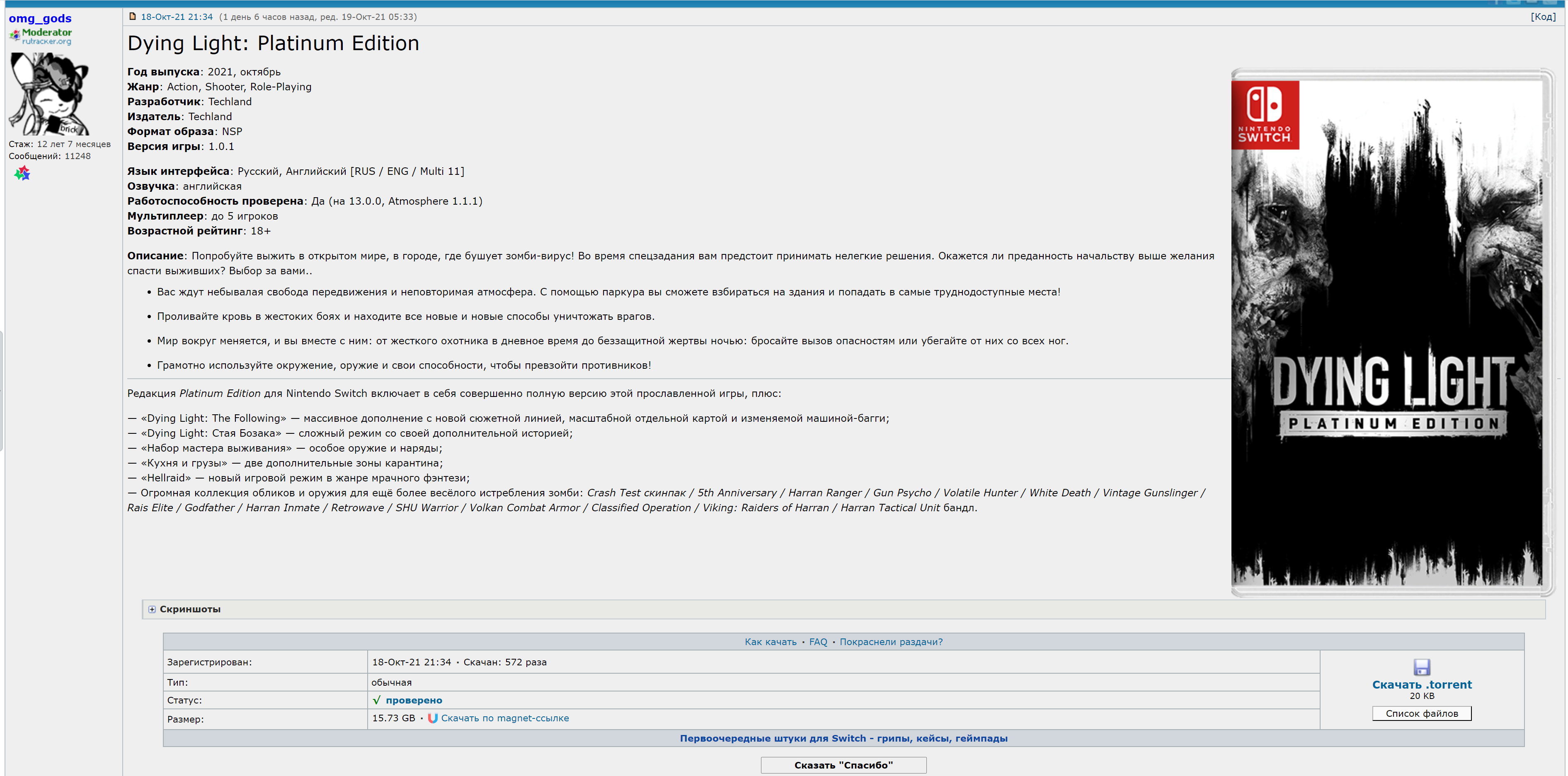Image resolution: width=1568 pixels, height=776 pixels.
Task: Click the magnet icon
Action: pos(433,718)
